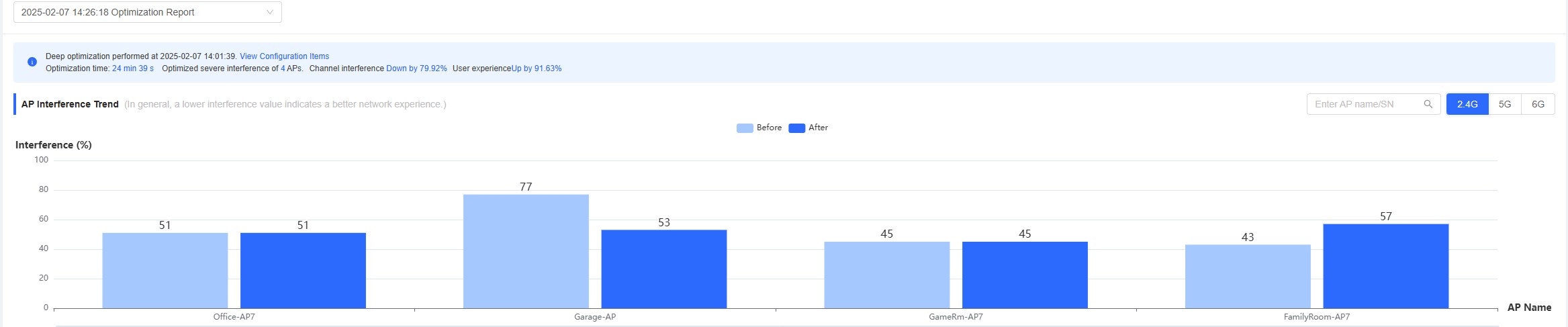The image size is (1568, 327).
Task: Toggle the Before legend swatch
Action: pyautogui.click(x=745, y=128)
